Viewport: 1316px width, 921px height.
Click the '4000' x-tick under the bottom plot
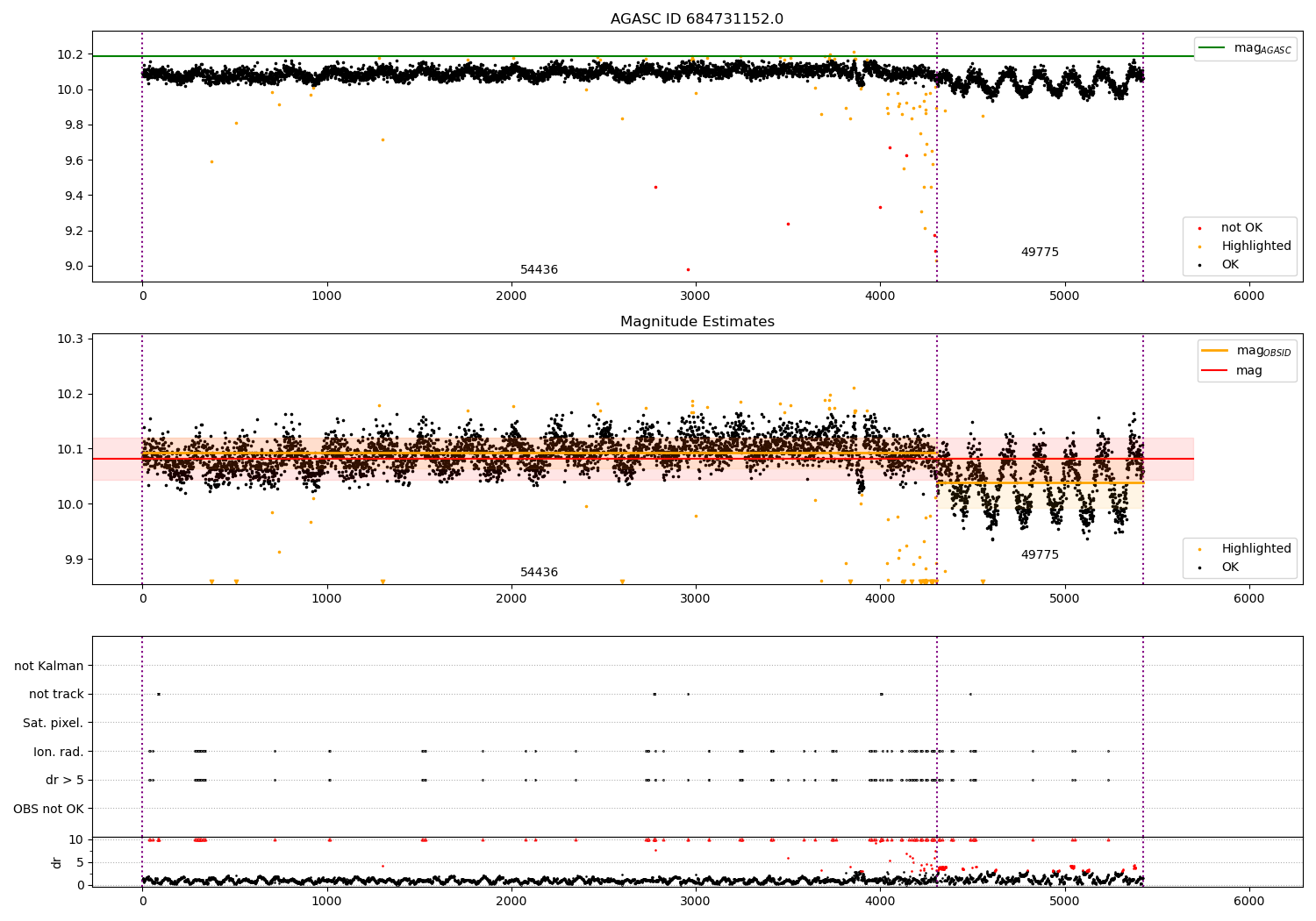880,902
